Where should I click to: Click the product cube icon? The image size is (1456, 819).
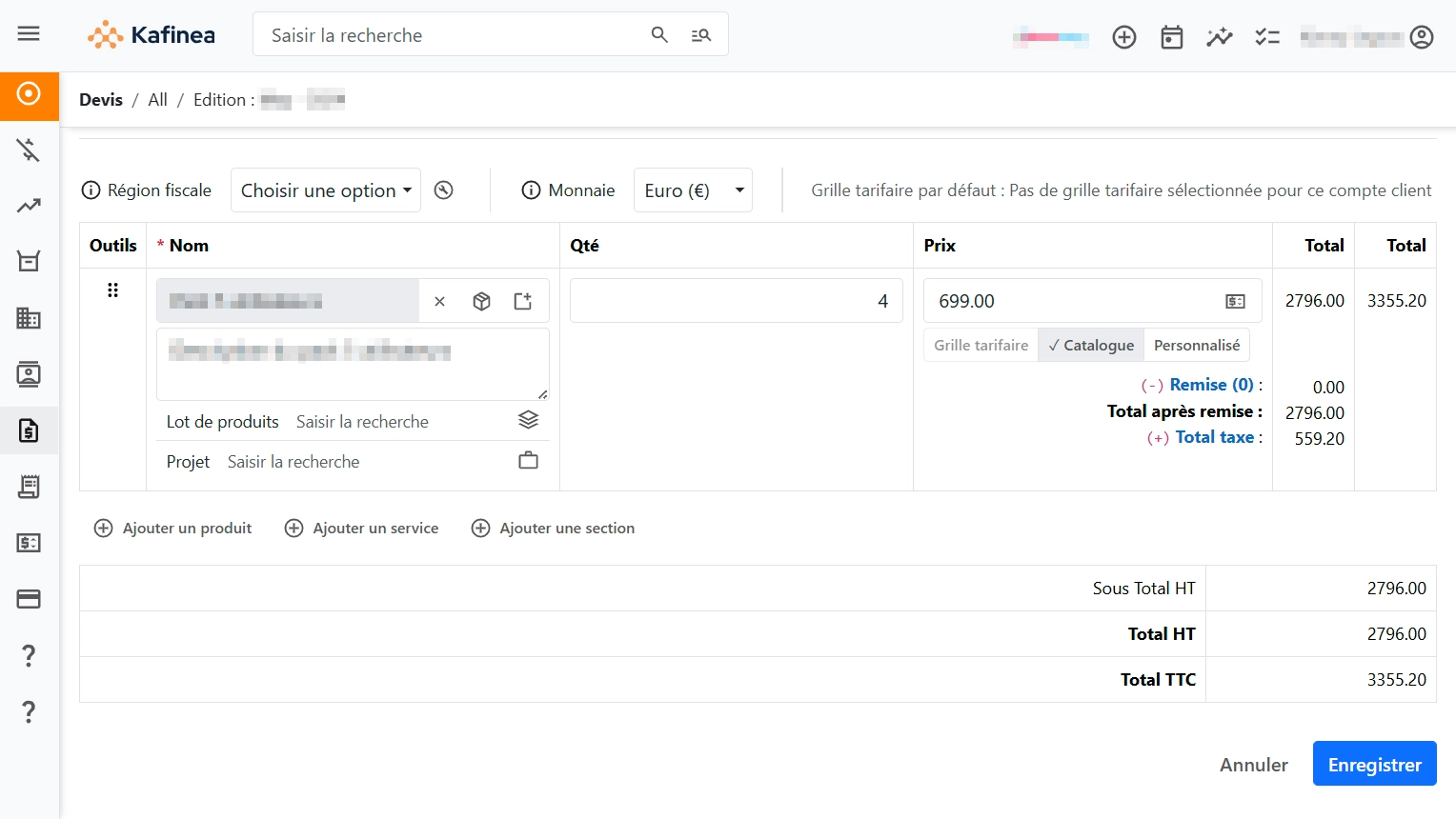coord(481,301)
